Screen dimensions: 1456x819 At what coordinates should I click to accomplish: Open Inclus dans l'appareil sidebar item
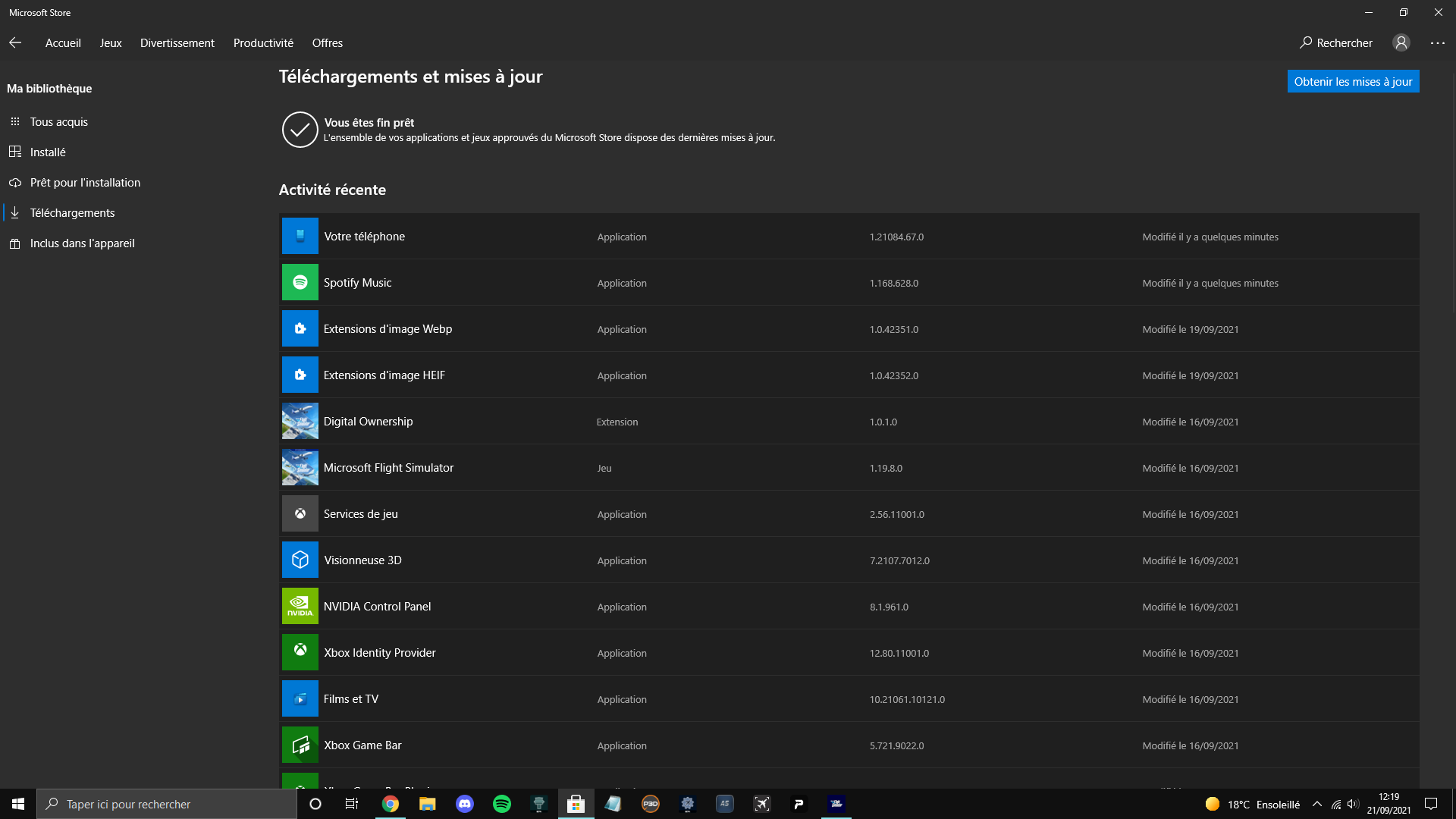(x=82, y=243)
